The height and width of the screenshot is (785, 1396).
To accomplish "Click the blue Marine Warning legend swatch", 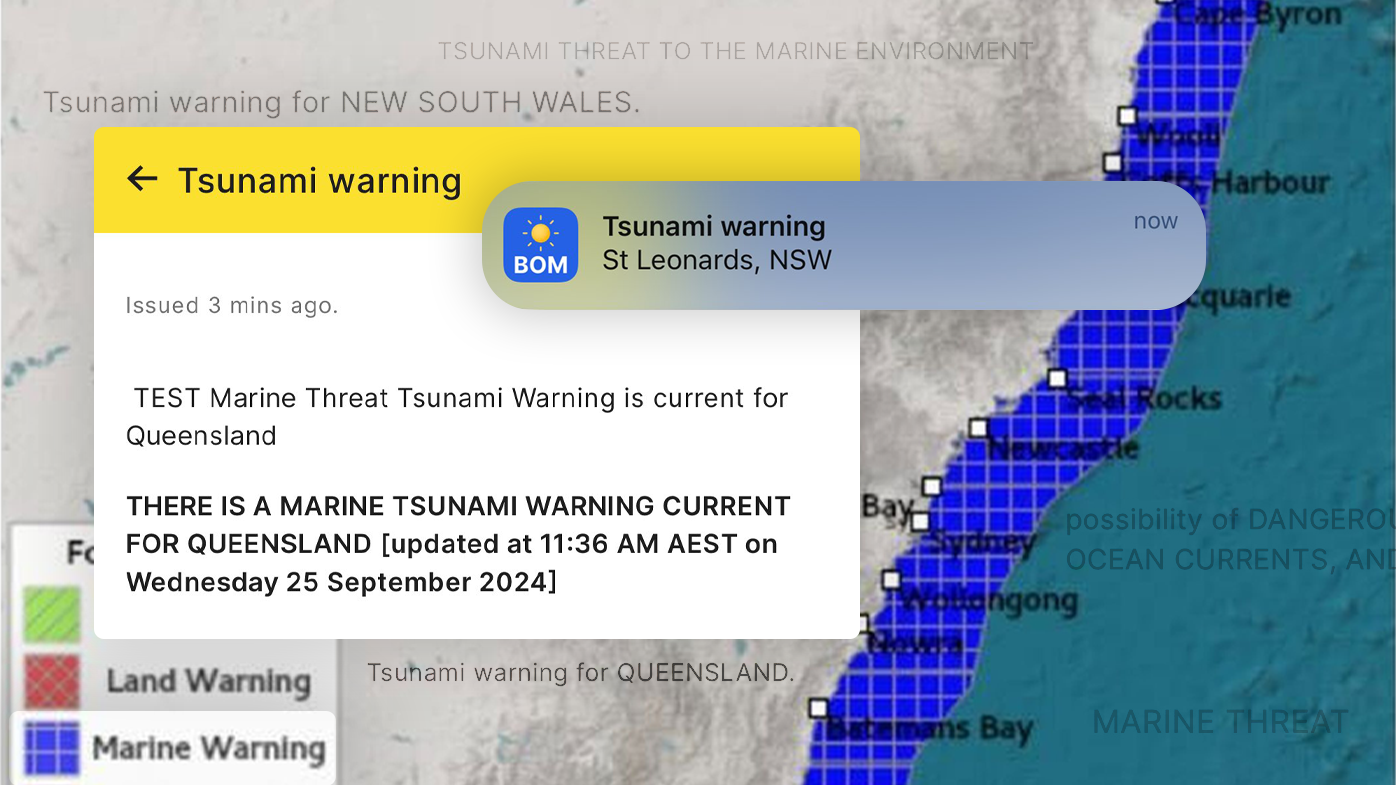I will tap(51, 748).
